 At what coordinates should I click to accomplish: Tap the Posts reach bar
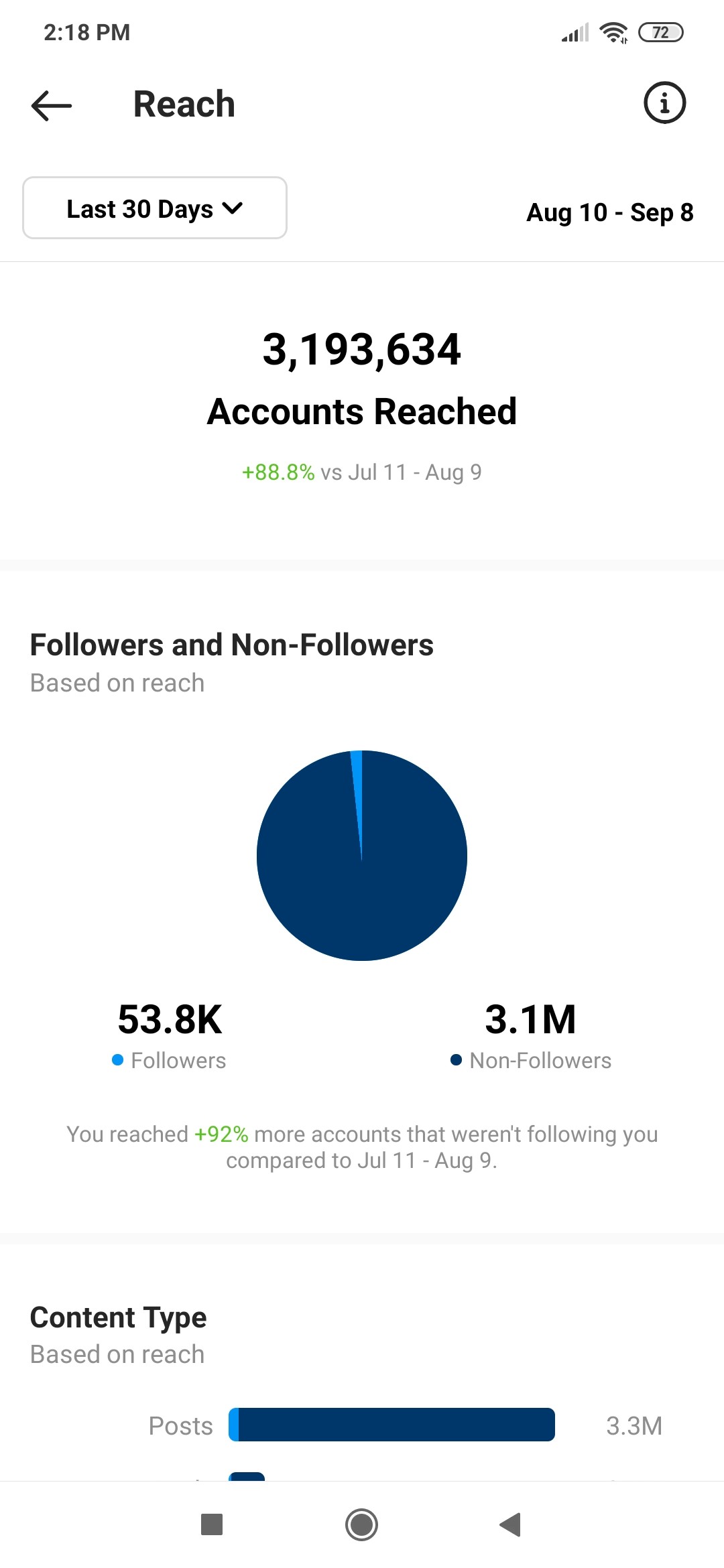coord(391,1425)
